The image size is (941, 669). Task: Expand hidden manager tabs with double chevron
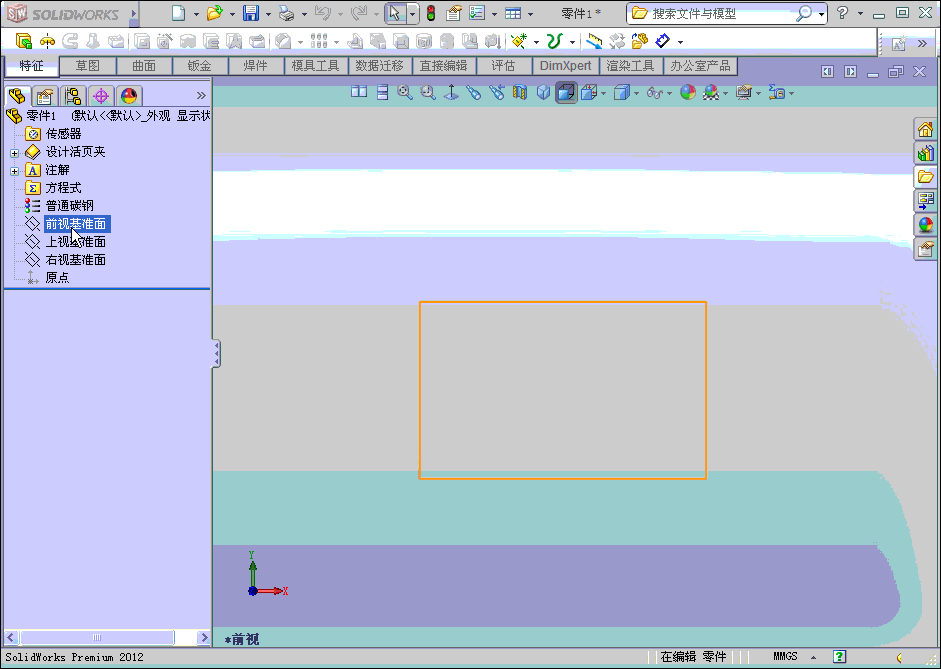201,95
